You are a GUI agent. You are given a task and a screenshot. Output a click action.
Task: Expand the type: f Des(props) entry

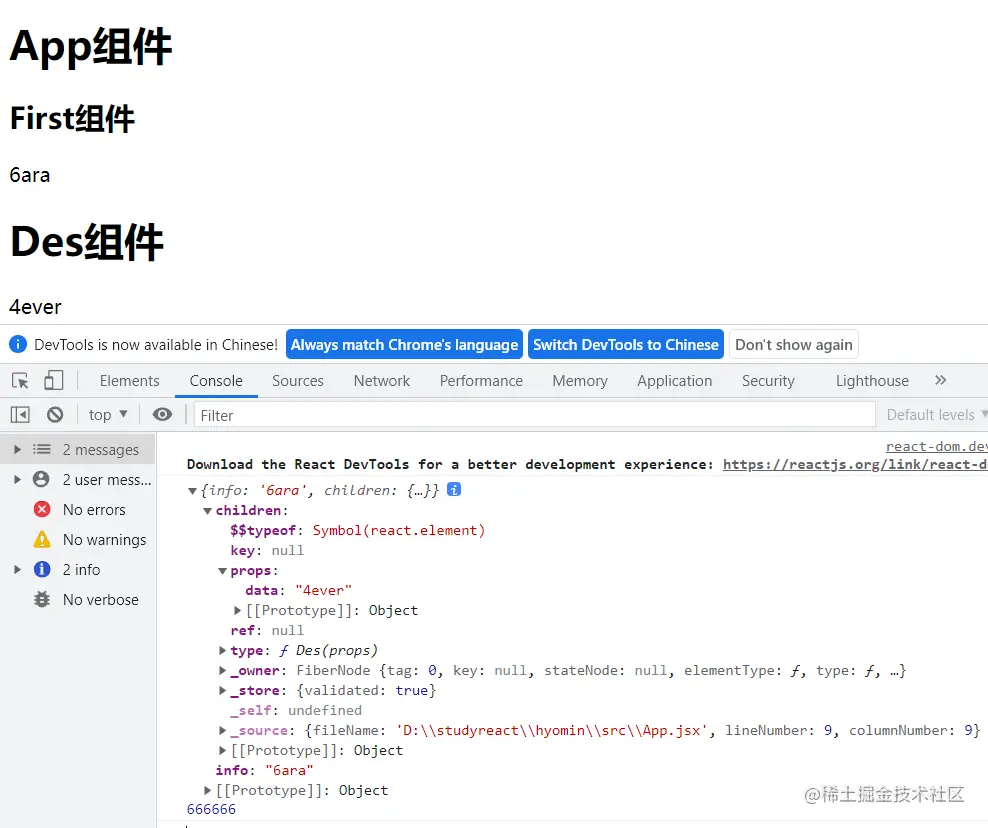pyautogui.click(x=222, y=650)
